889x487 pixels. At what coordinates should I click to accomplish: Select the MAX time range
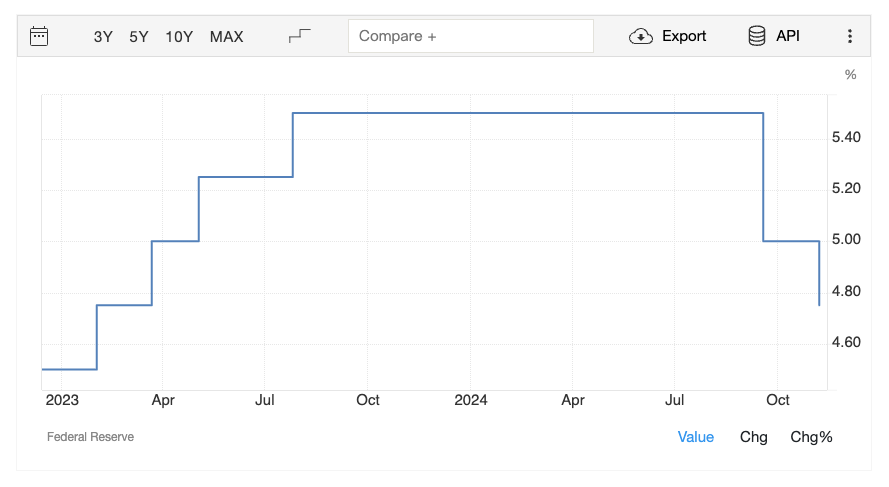pyautogui.click(x=226, y=37)
